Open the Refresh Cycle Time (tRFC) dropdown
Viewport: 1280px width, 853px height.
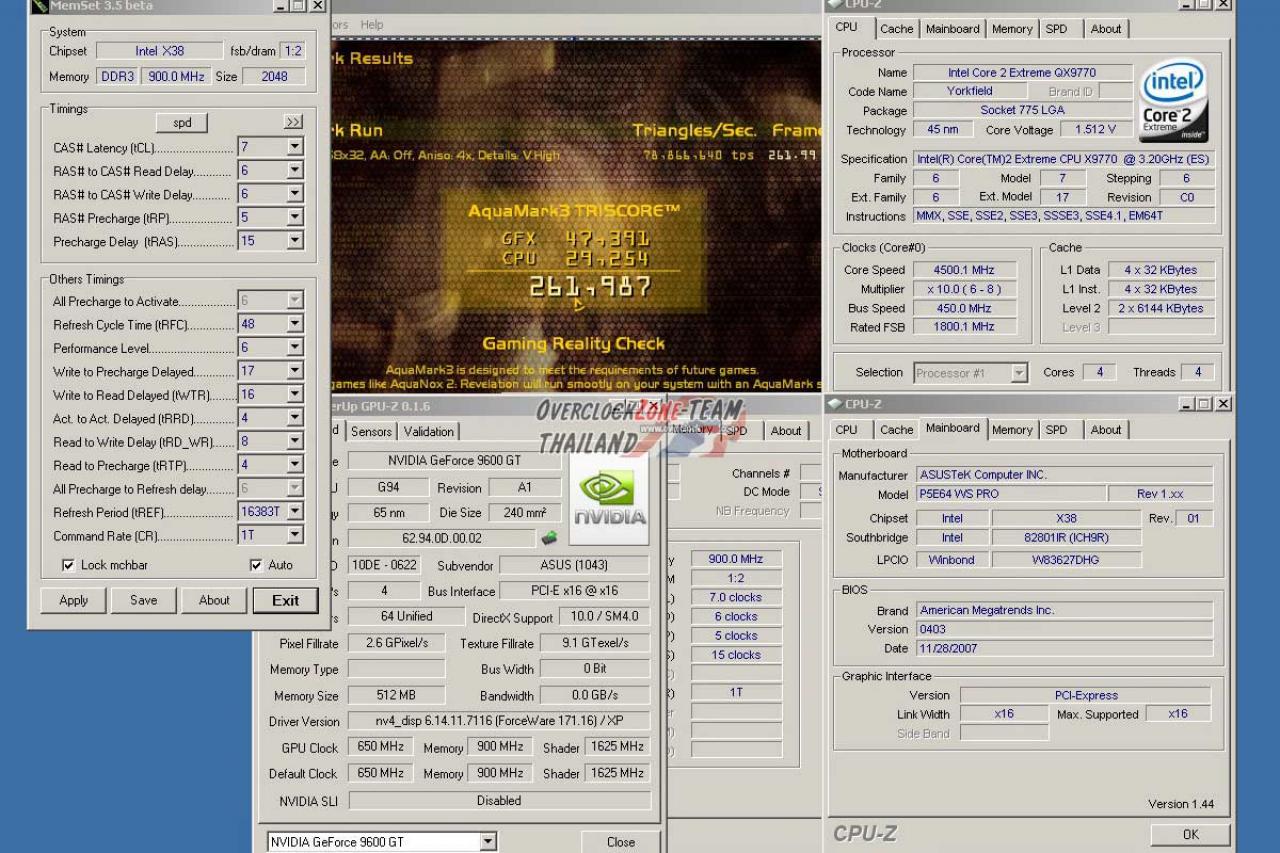[294, 324]
